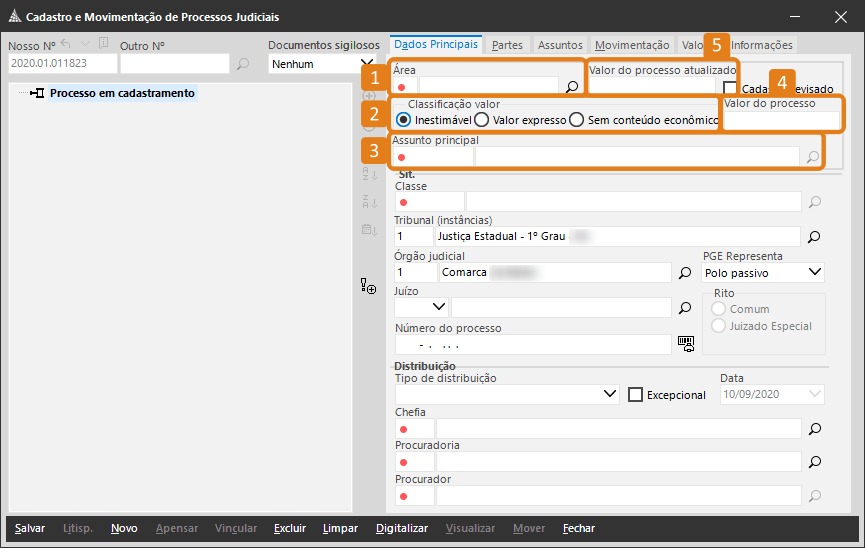Click the Juízo lookup magnifier icon
The image size is (865, 548).
685,307
